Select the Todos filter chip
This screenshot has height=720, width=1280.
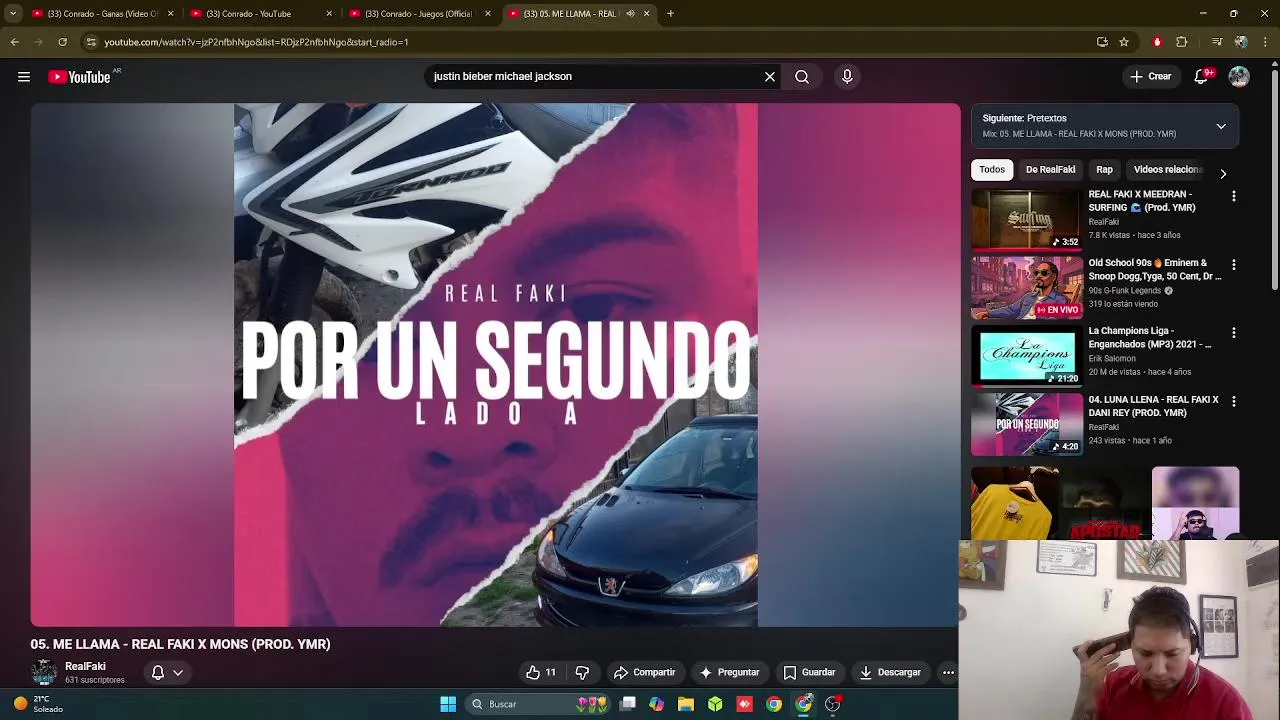click(x=992, y=170)
